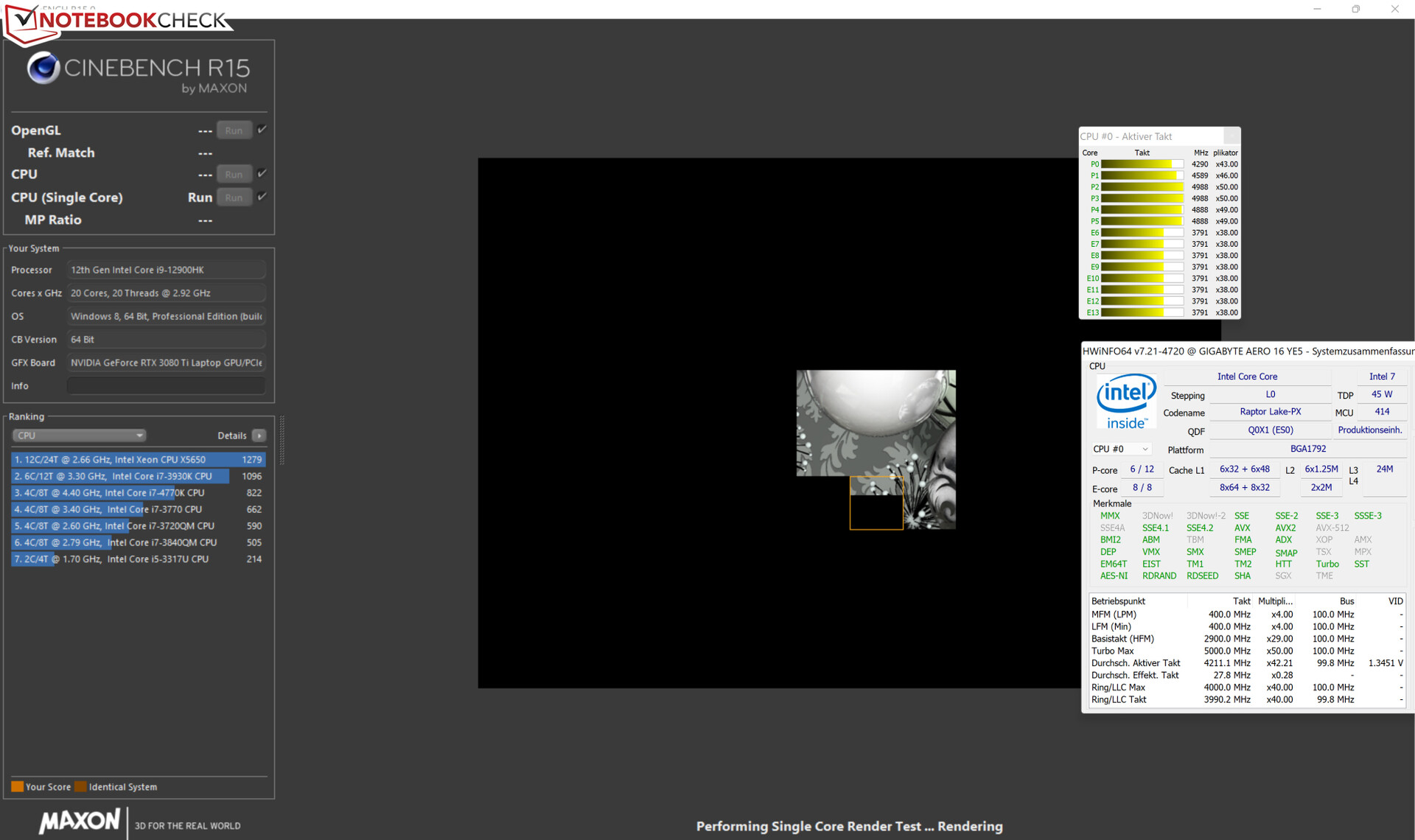
Task: Click the Intel inside logo in HWiNFO
Action: (1125, 402)
